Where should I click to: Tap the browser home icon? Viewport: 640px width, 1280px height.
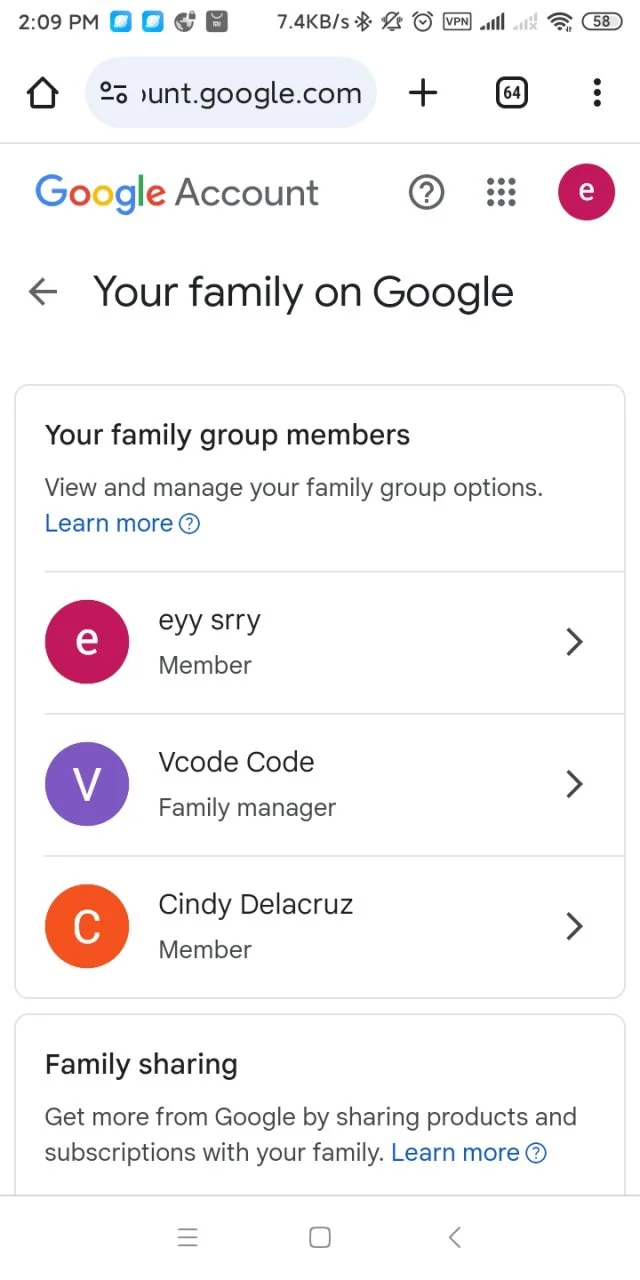tap(43, 93)
